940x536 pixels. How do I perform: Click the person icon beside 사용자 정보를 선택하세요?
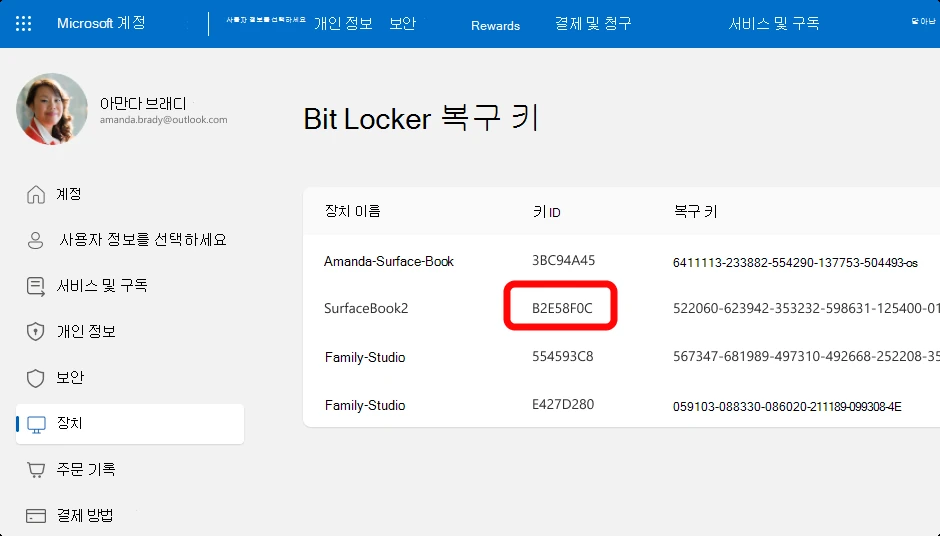click(36, 240)
